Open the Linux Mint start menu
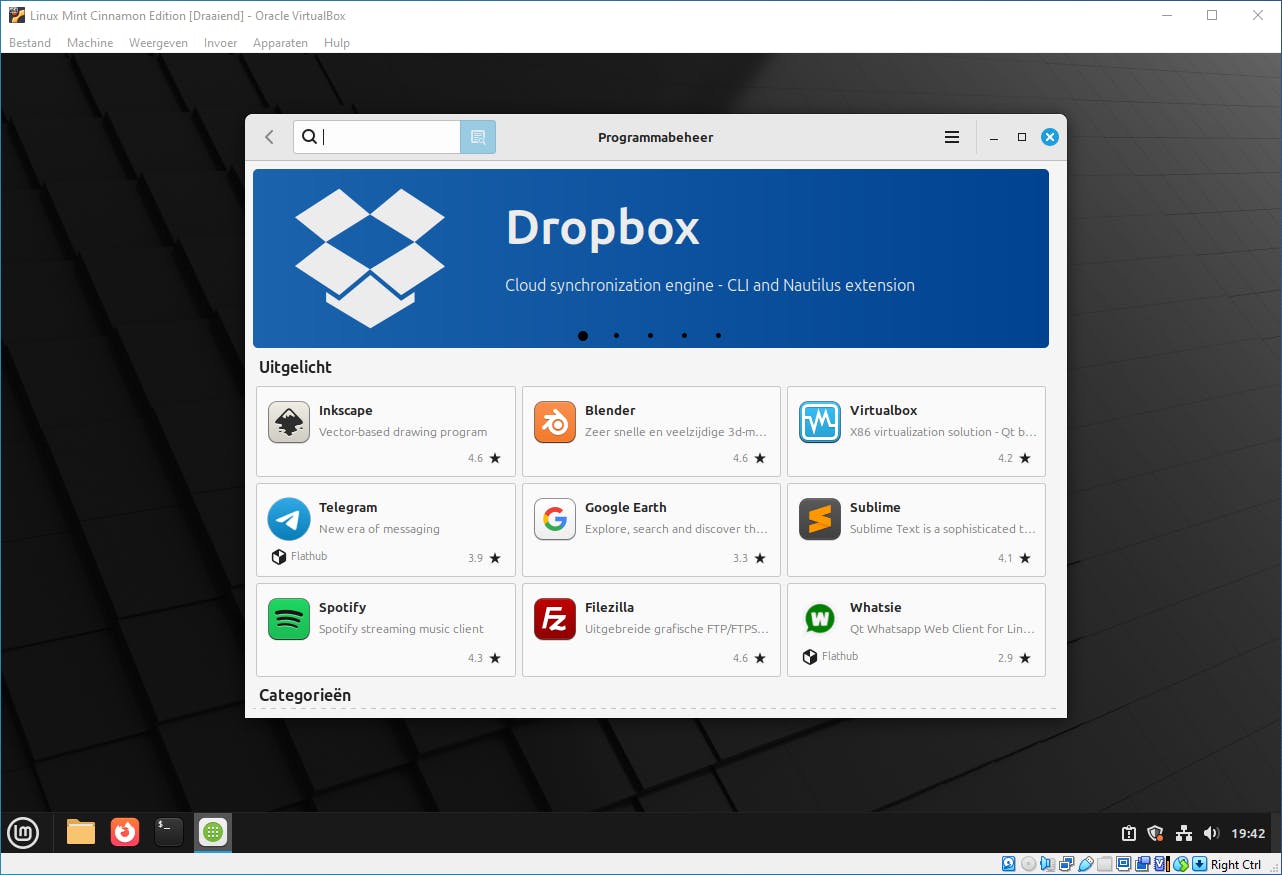 [23, 832]
